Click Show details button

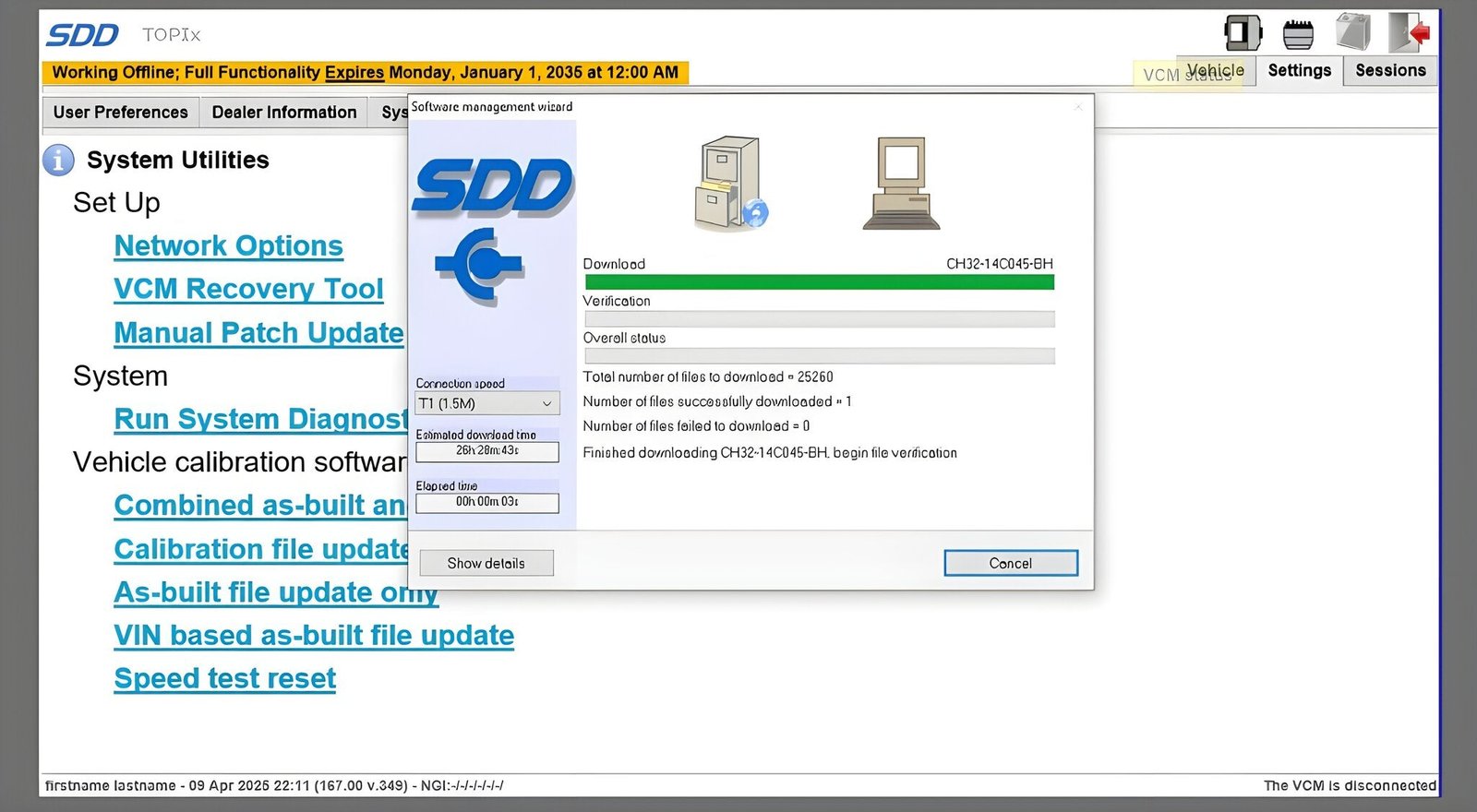(x=486, y=563)
